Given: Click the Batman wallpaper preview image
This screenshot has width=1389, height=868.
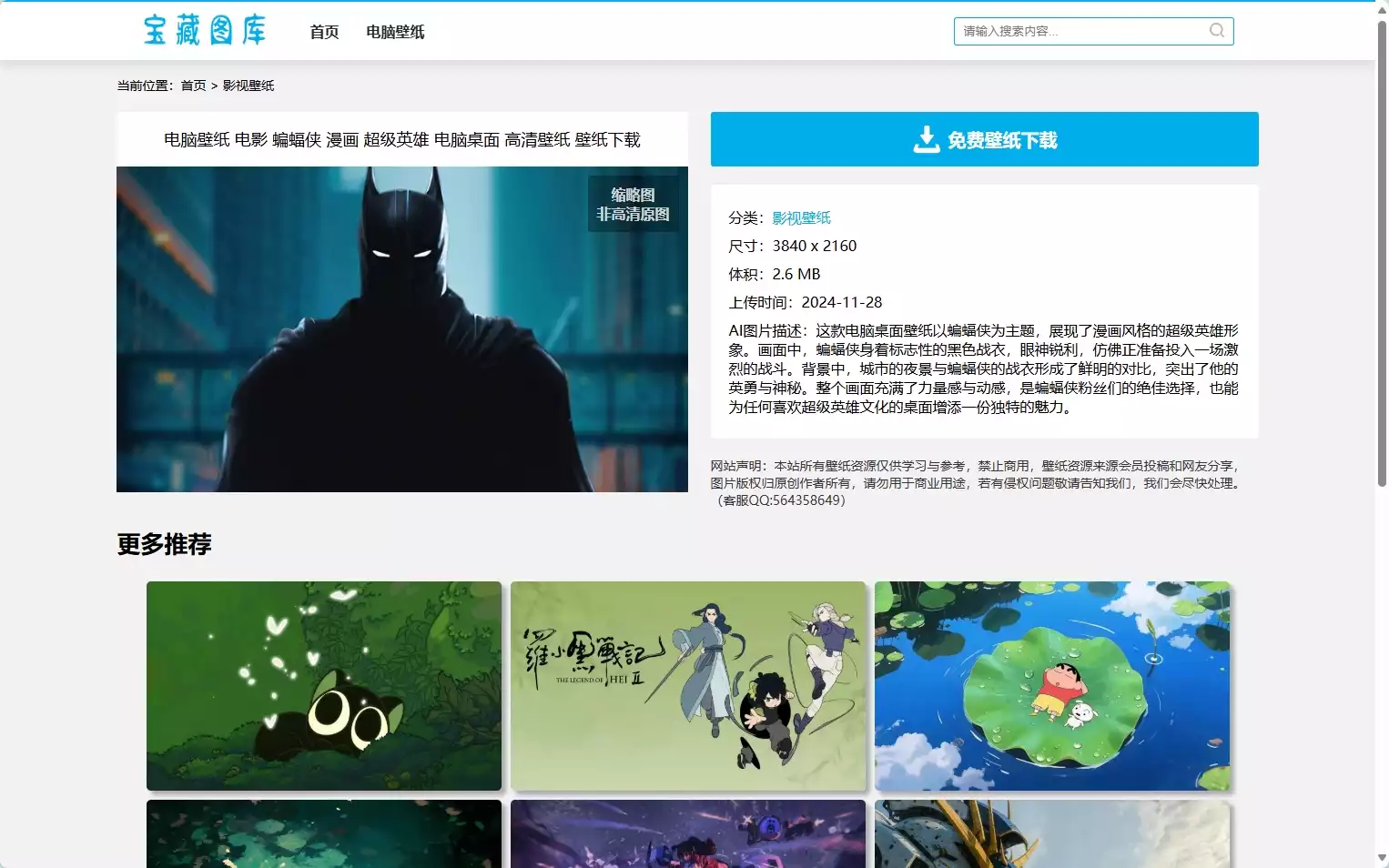Looking at the screenshot, I should 402,329.
